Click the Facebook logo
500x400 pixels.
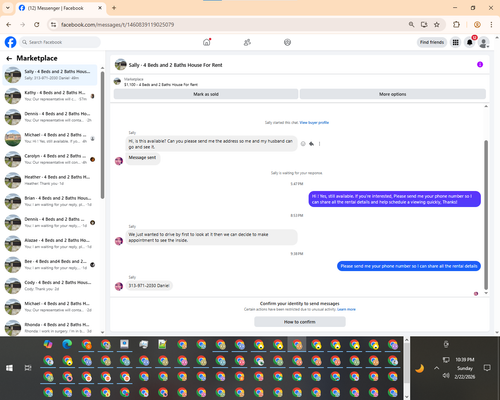10,42
